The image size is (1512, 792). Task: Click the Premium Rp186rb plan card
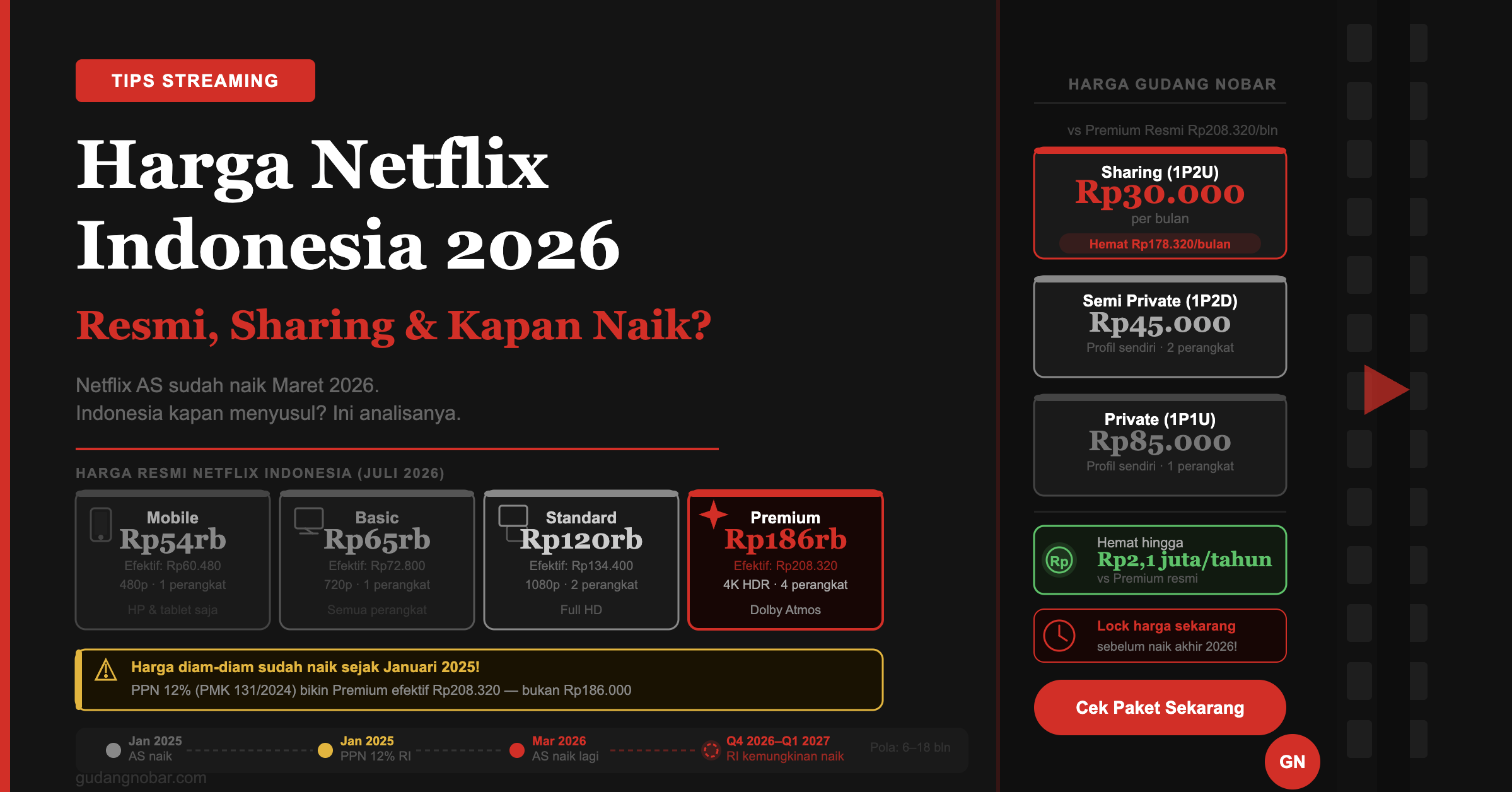tap(785, 560)
